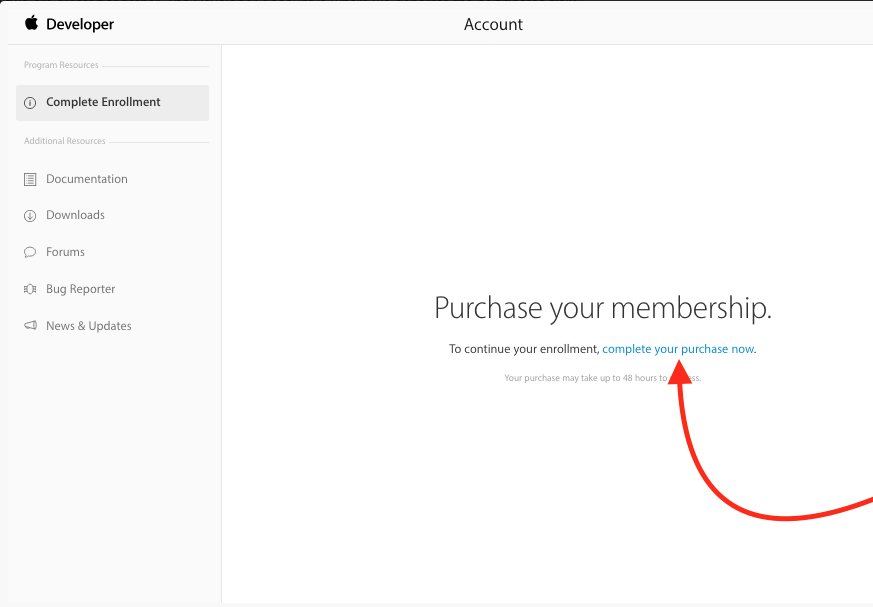Open Documentation from sidebar
Screen dimensions: 873x607
87,179
